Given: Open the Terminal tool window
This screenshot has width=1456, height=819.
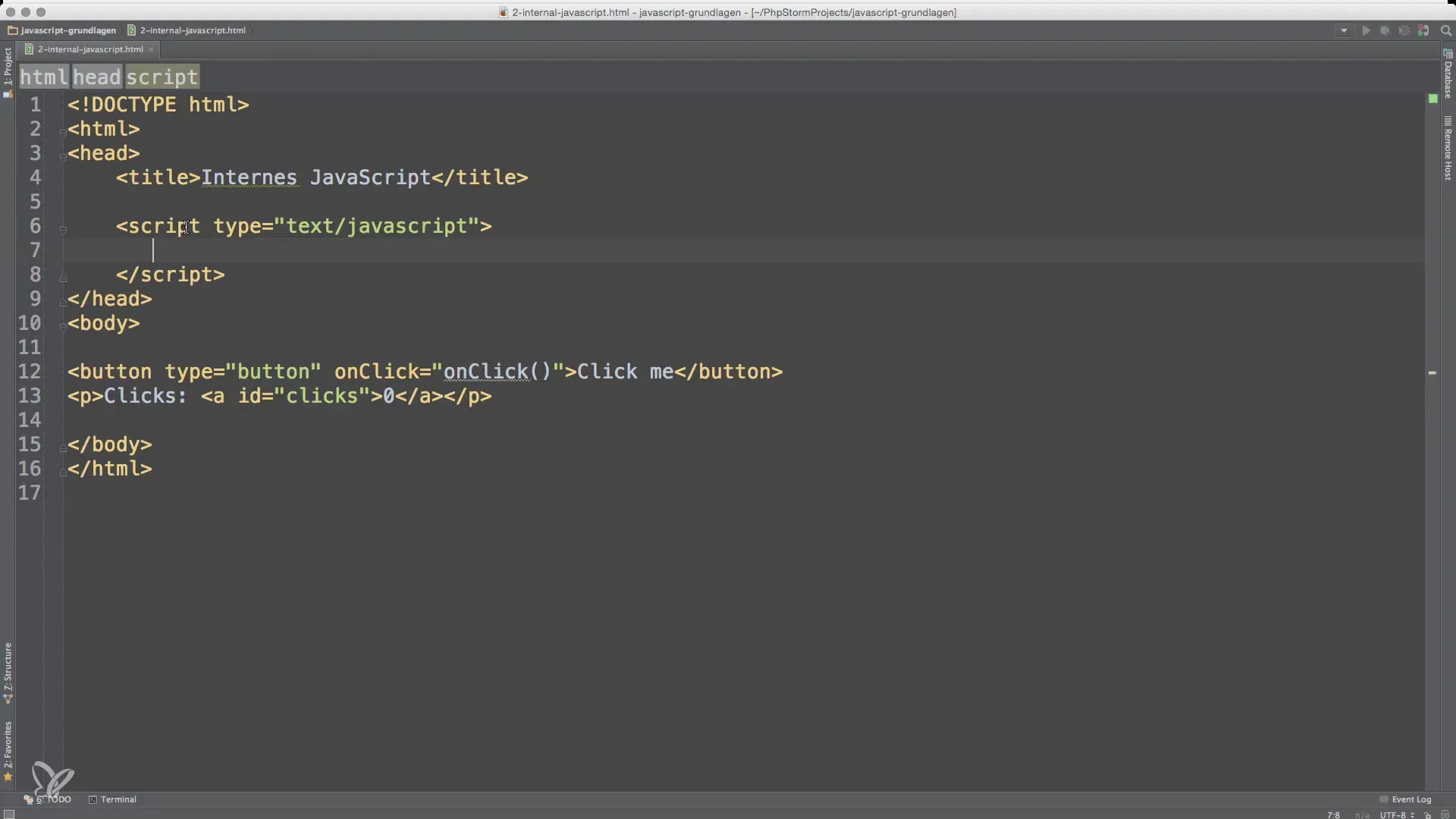Looking at the screenshot, I should coord(112,799).
